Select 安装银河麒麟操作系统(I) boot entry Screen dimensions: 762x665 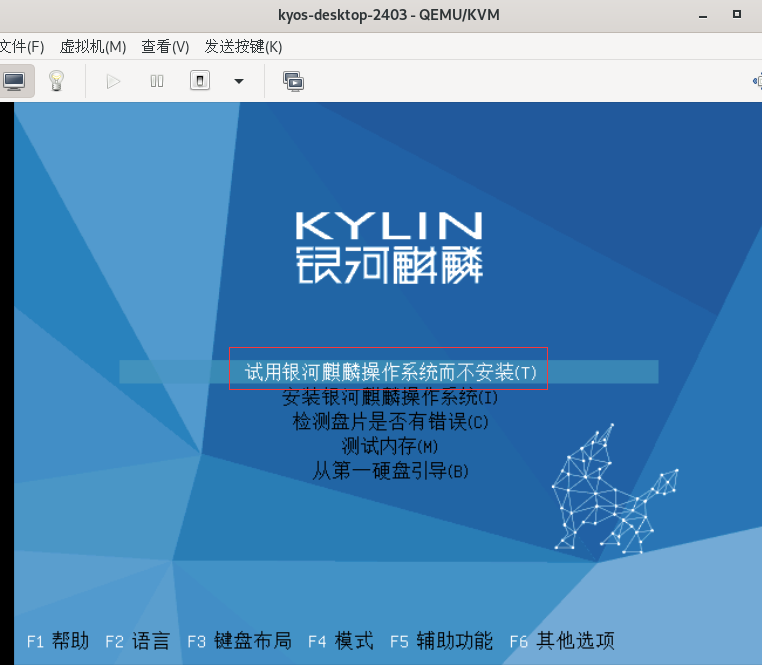click(390, 397)
